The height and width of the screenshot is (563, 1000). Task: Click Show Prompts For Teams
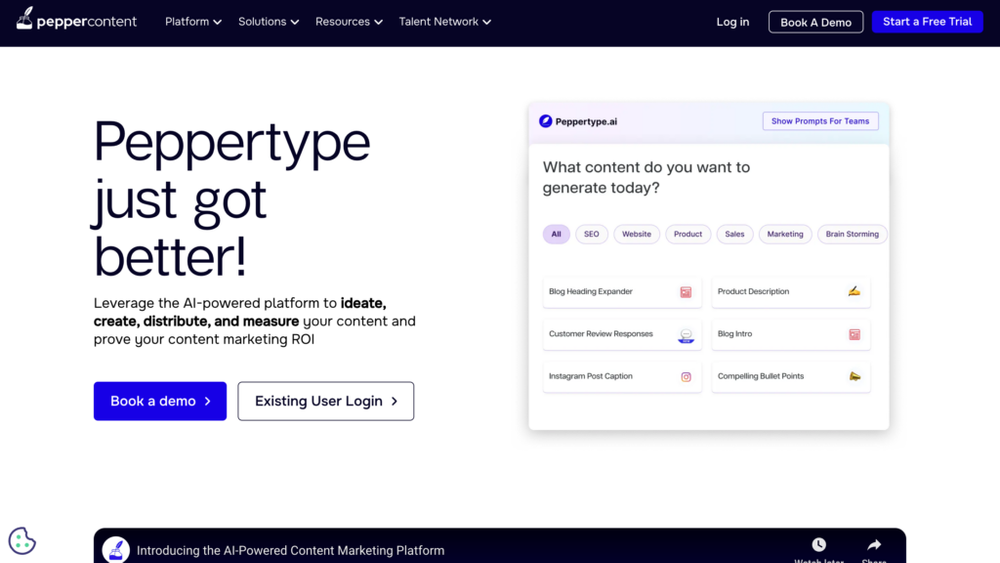click(x=820, y=121)
